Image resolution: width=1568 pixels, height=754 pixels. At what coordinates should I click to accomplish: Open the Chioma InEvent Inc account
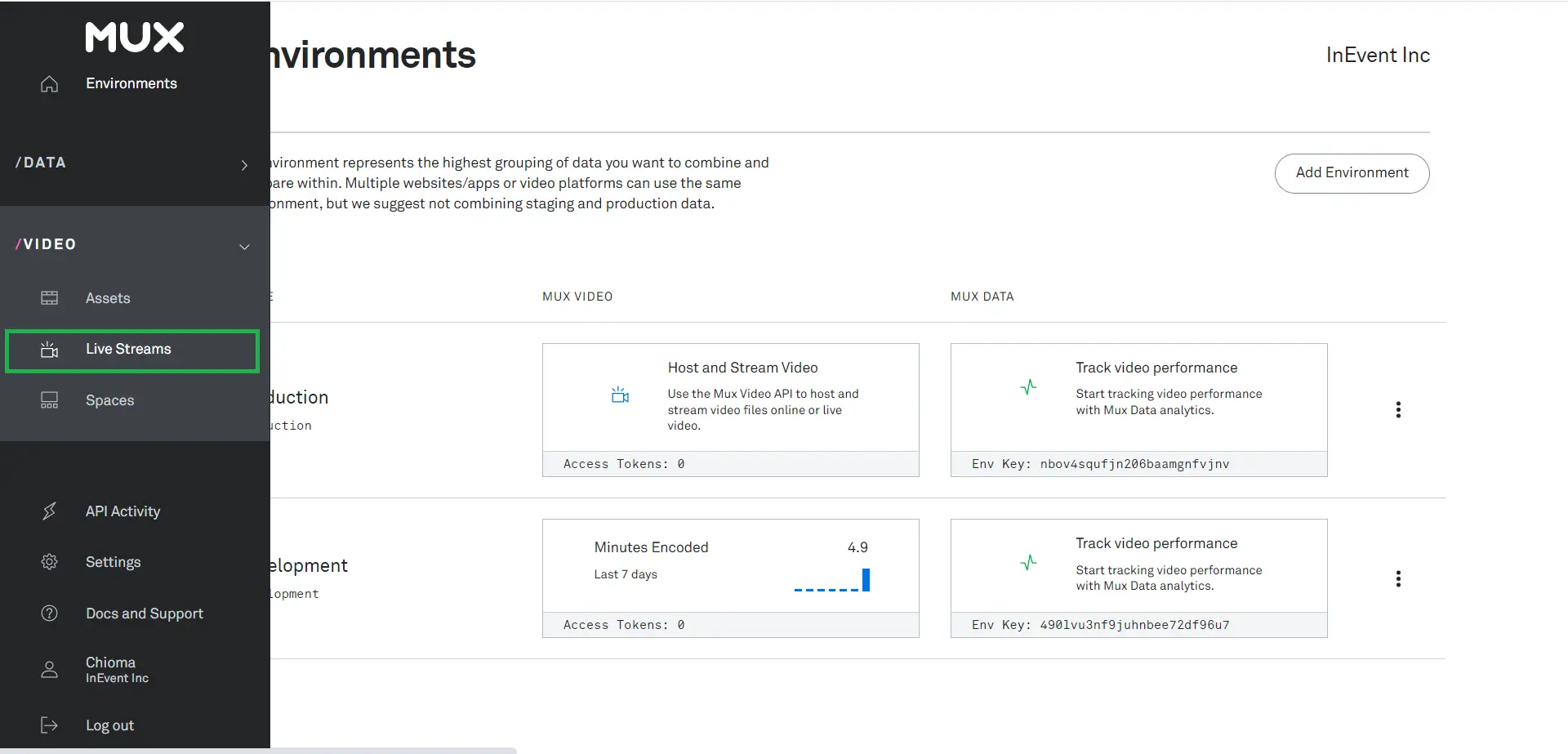coord(117,670)
